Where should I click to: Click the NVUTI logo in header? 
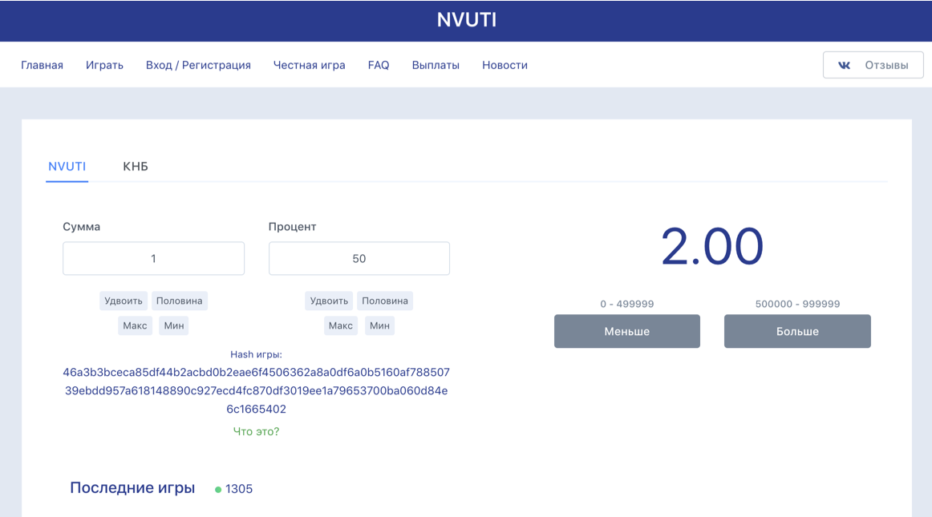point(467,20)
